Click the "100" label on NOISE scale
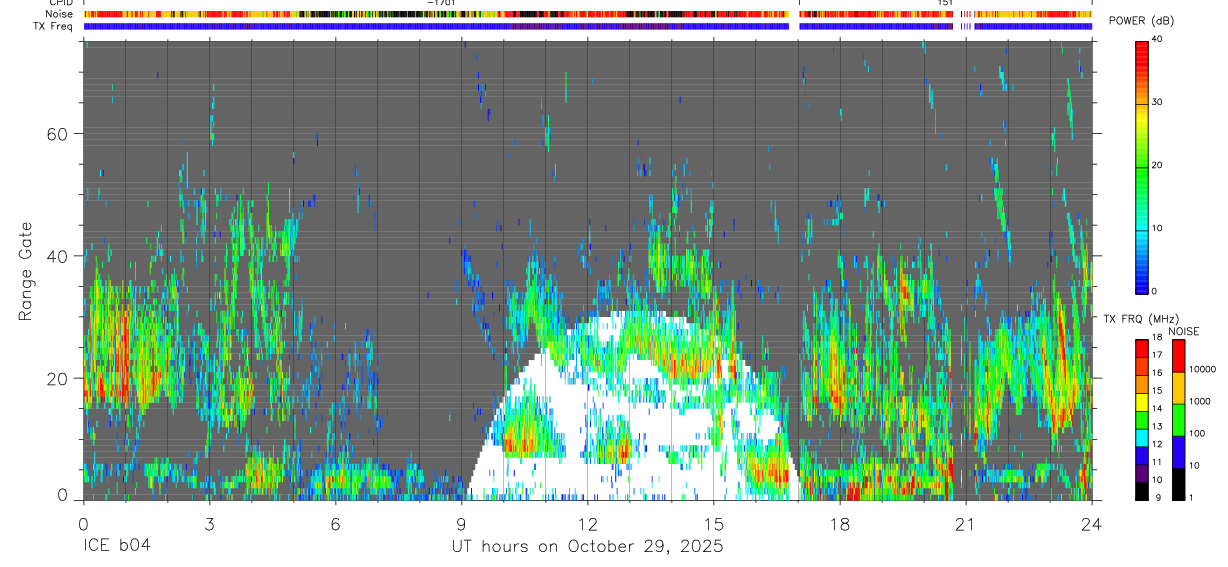 [x=1198, y=433]
